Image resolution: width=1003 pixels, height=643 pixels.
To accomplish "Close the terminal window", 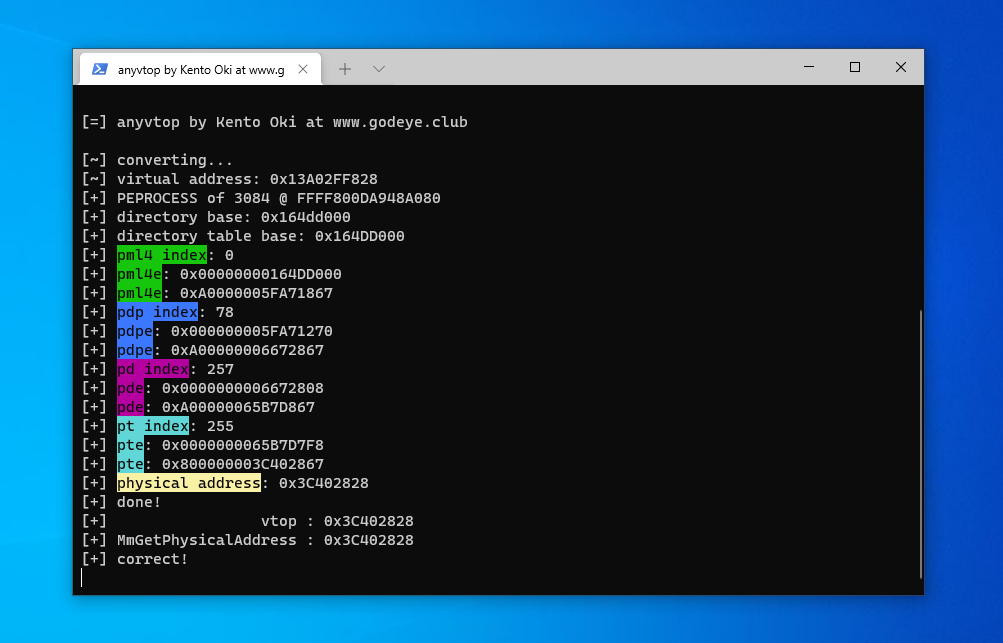I will pyautogui.click(x=901, y=67).
